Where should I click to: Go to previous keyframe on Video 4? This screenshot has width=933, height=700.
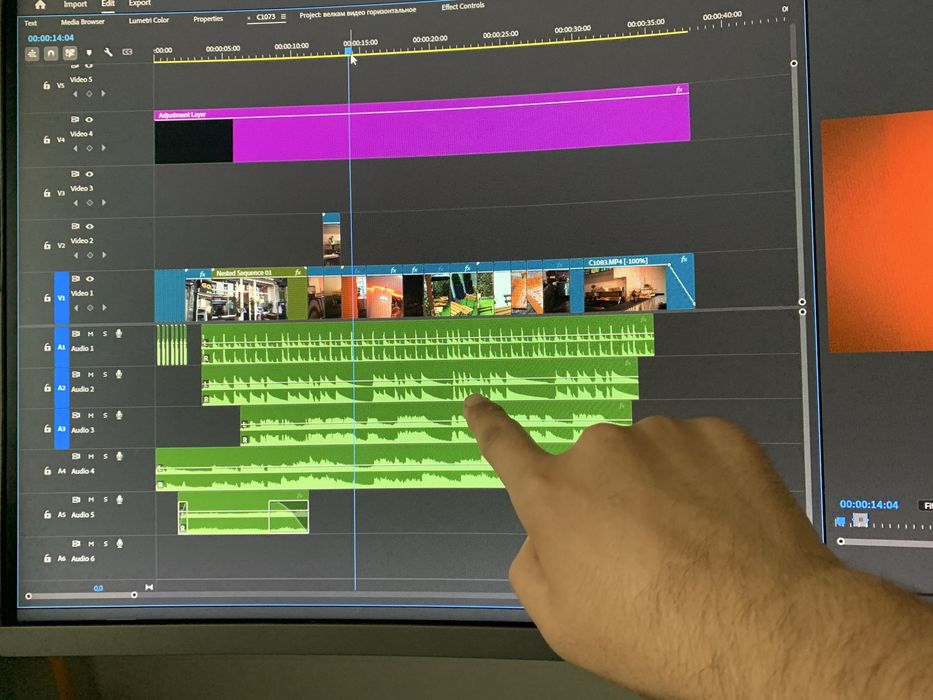click(x=75, y=148)
